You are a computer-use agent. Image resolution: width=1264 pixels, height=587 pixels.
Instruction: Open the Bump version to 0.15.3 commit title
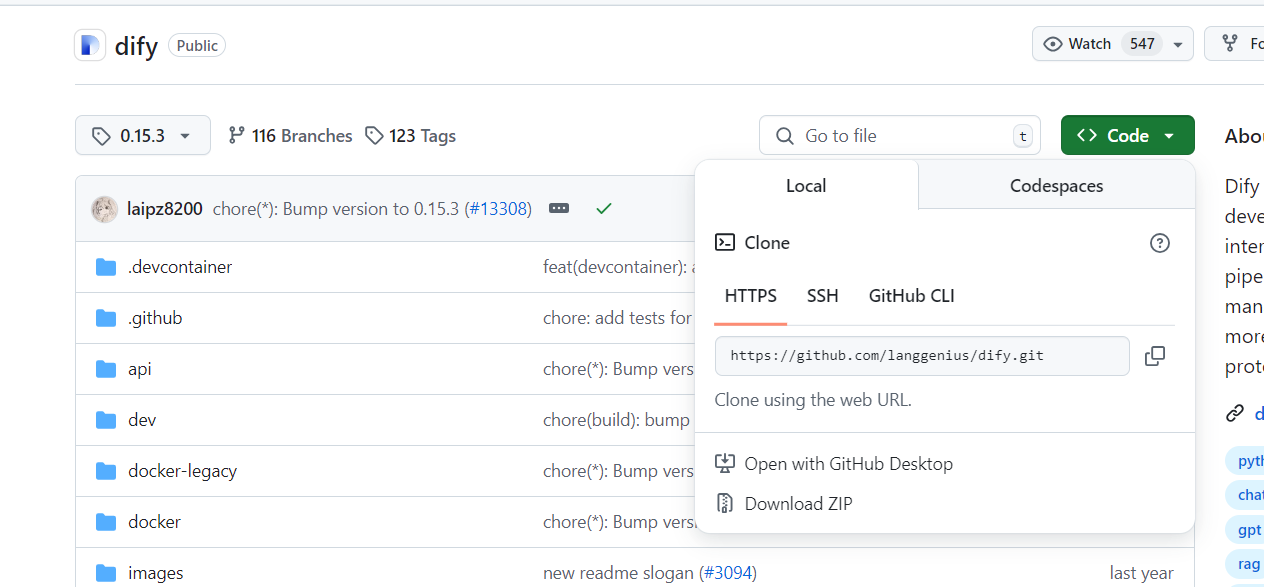tap(336, 209)
